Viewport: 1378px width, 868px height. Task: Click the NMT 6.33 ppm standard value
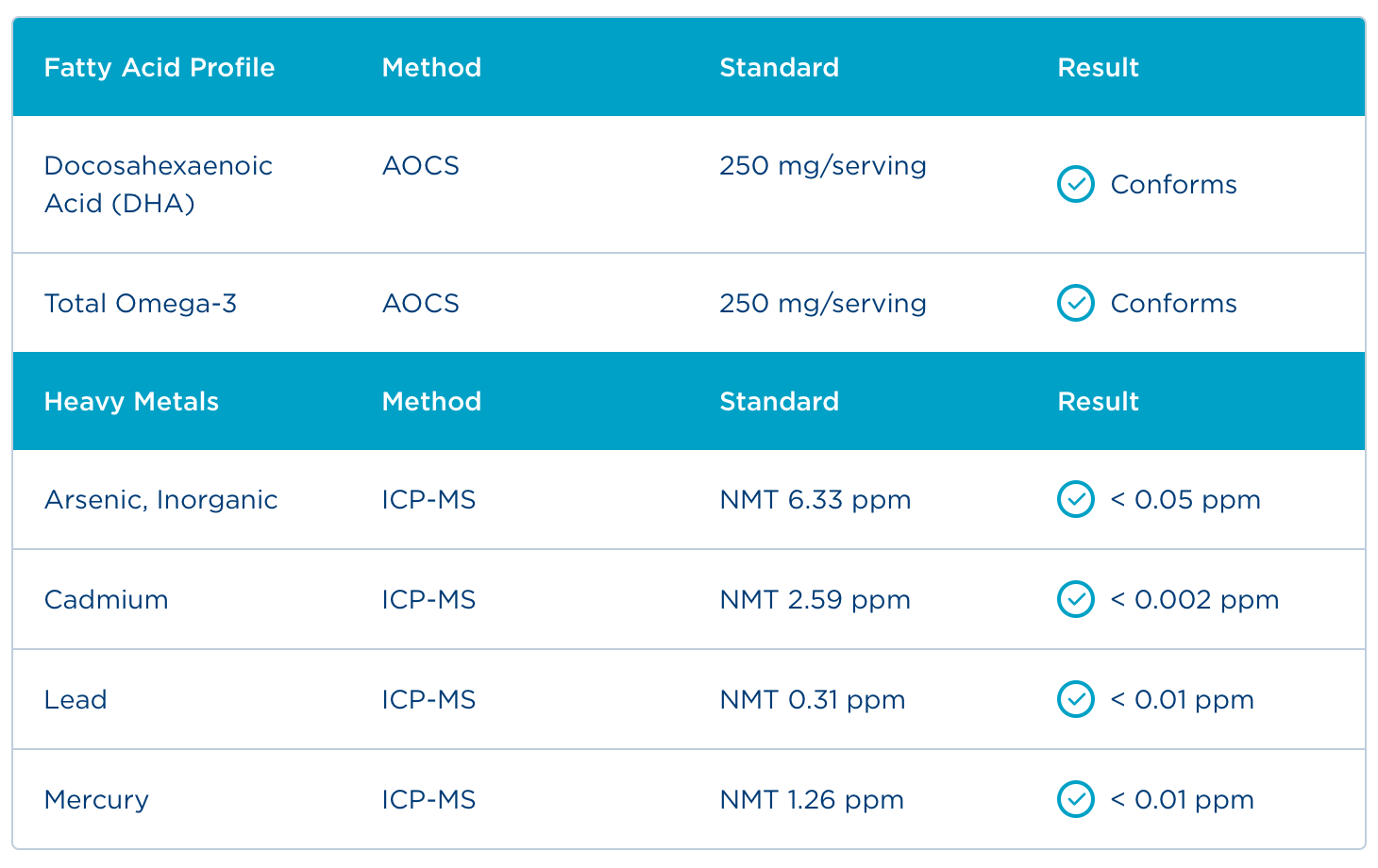[x=815, y=500]
